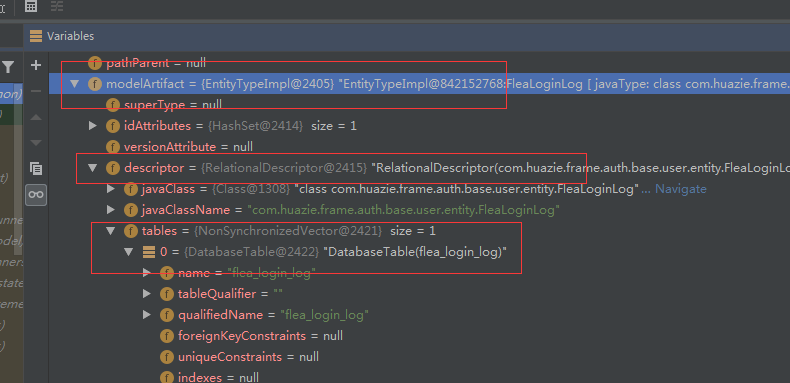Viewport: 790px width, 383px height.
Task: Click the trace/threads view icon in top toolbar
Action: (57, 6)
